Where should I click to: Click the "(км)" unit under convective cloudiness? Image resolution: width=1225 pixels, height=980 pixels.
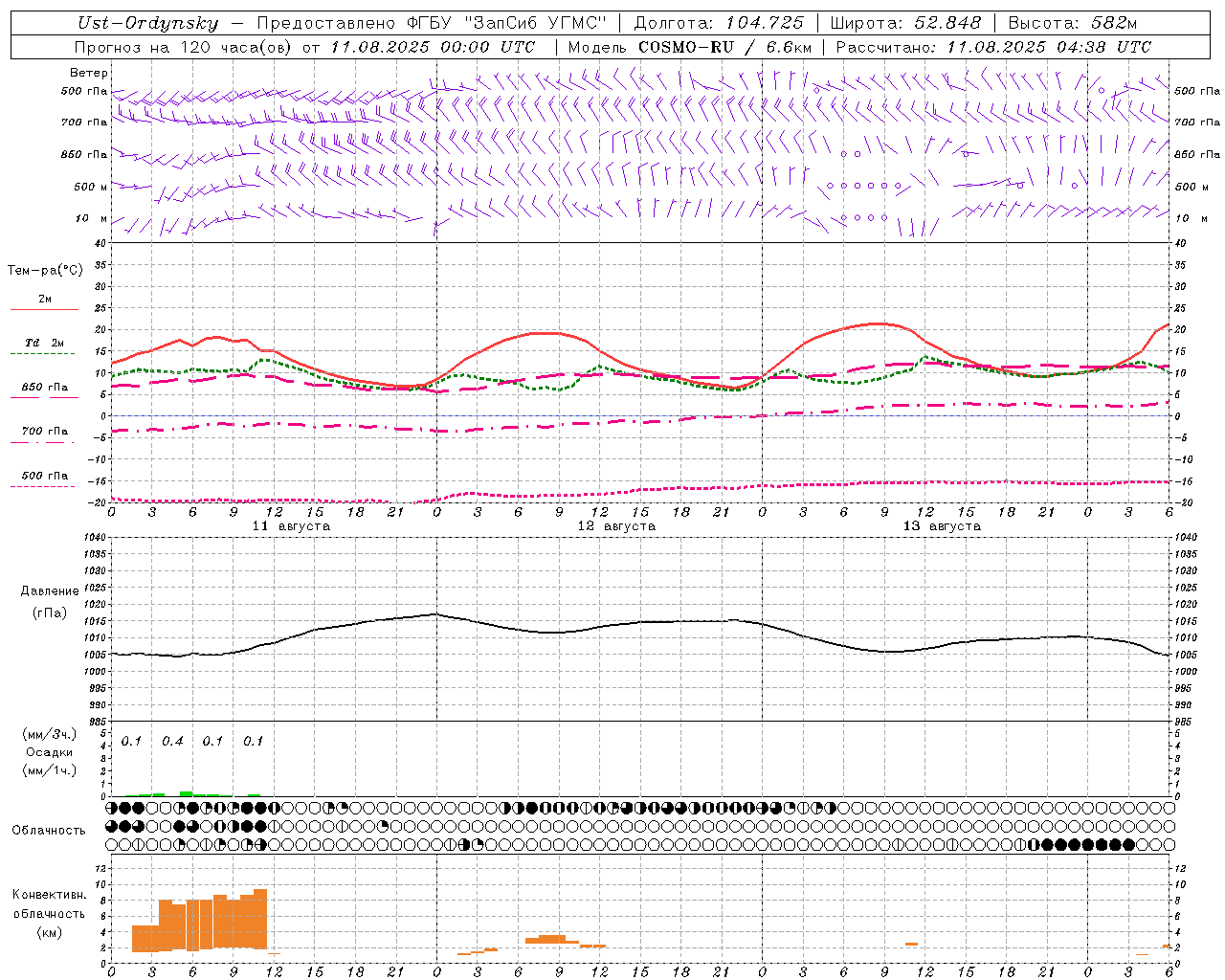[x=49, y=932]
